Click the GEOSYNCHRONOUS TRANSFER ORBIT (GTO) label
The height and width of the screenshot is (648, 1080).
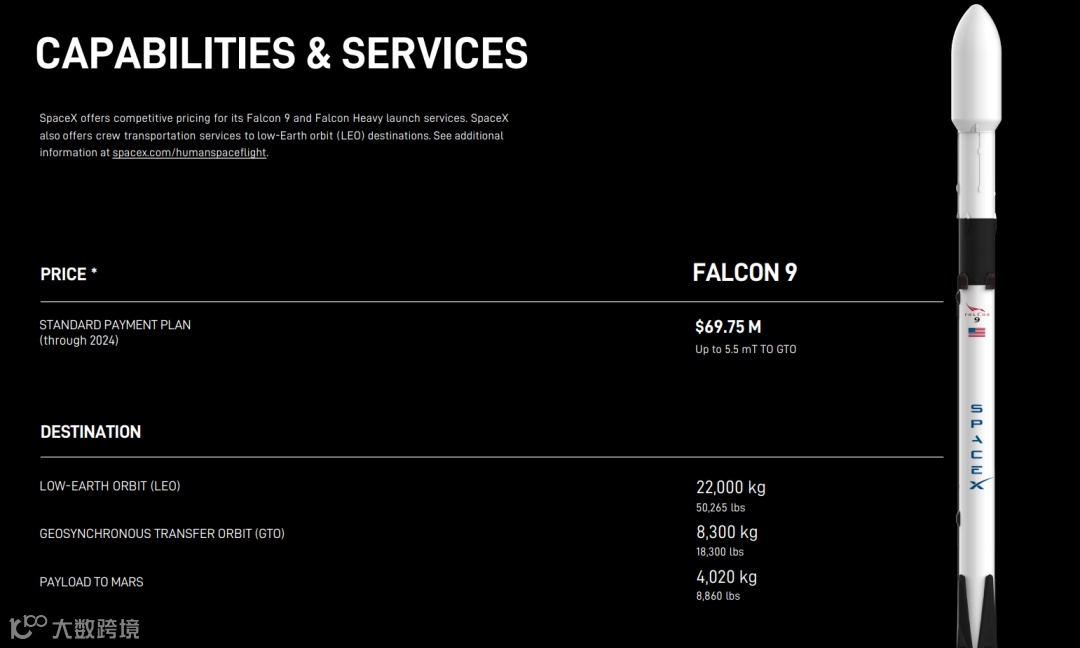(x=162, y=534)
